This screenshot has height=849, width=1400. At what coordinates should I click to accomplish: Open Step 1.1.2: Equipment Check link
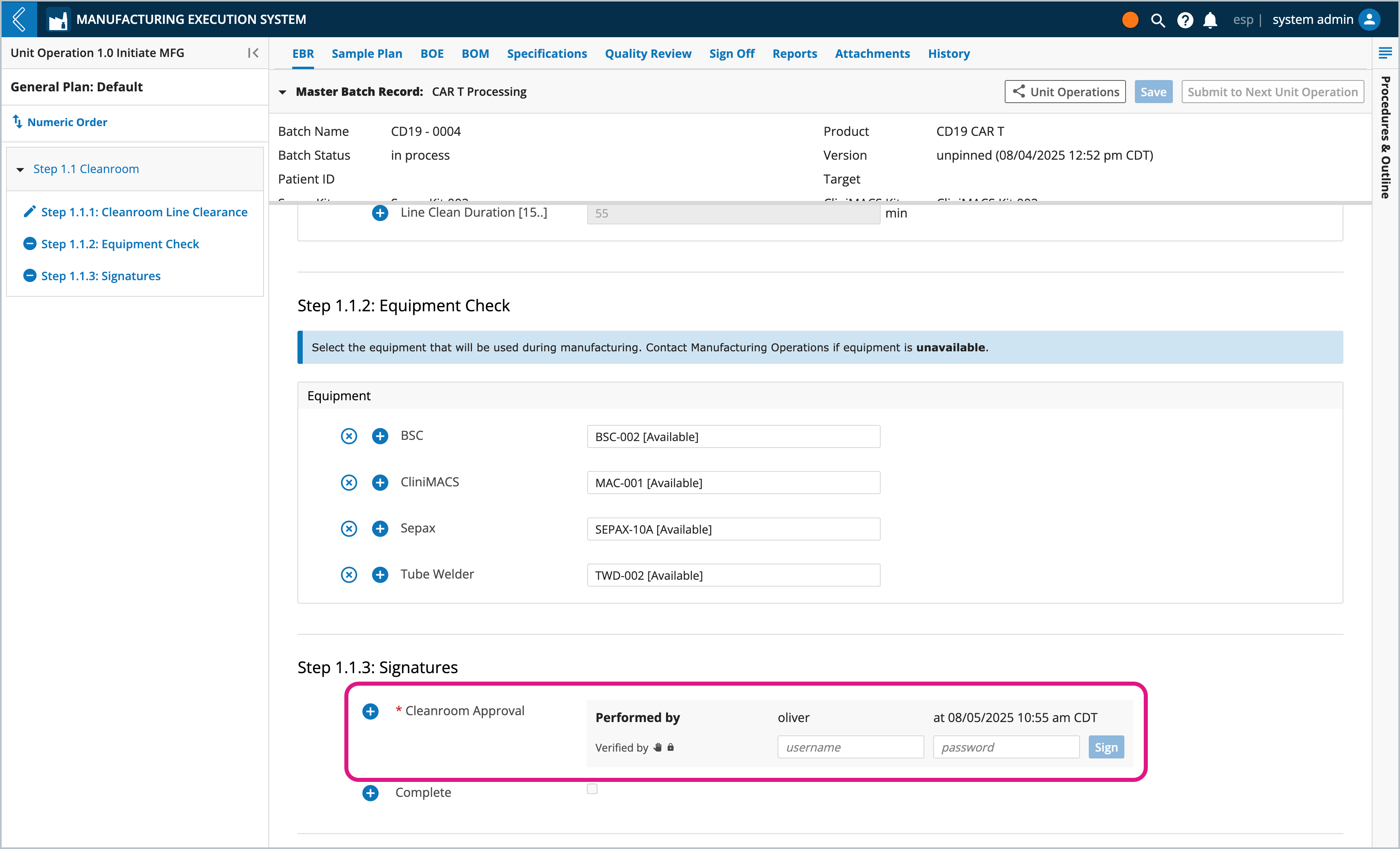pos(120,244)
